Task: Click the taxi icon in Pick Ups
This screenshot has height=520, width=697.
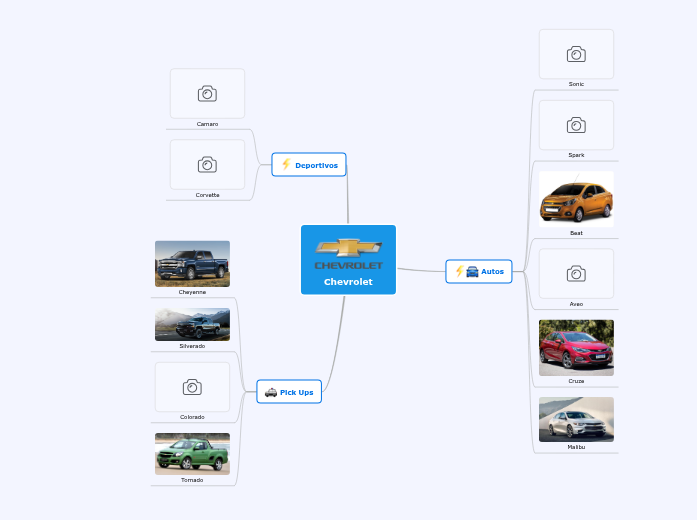Action: (271, 393)
